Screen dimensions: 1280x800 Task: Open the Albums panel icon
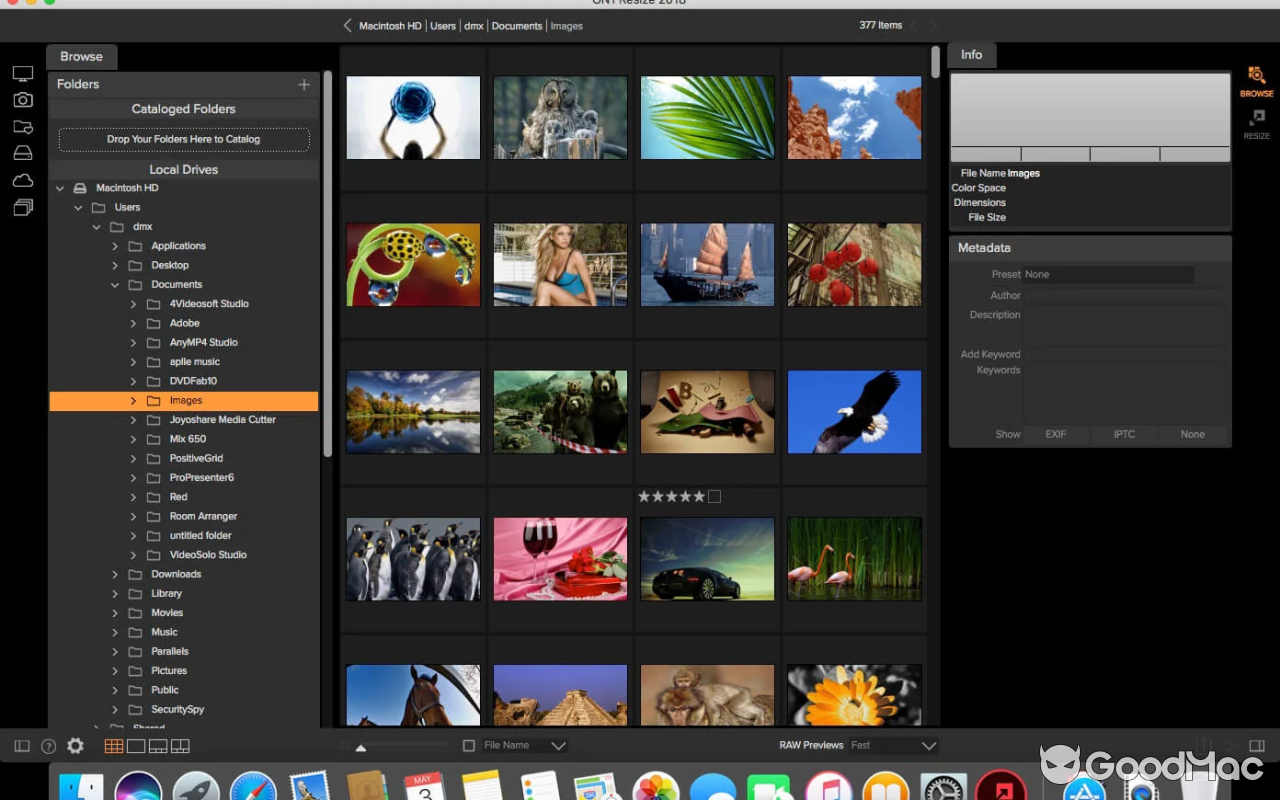21,207
